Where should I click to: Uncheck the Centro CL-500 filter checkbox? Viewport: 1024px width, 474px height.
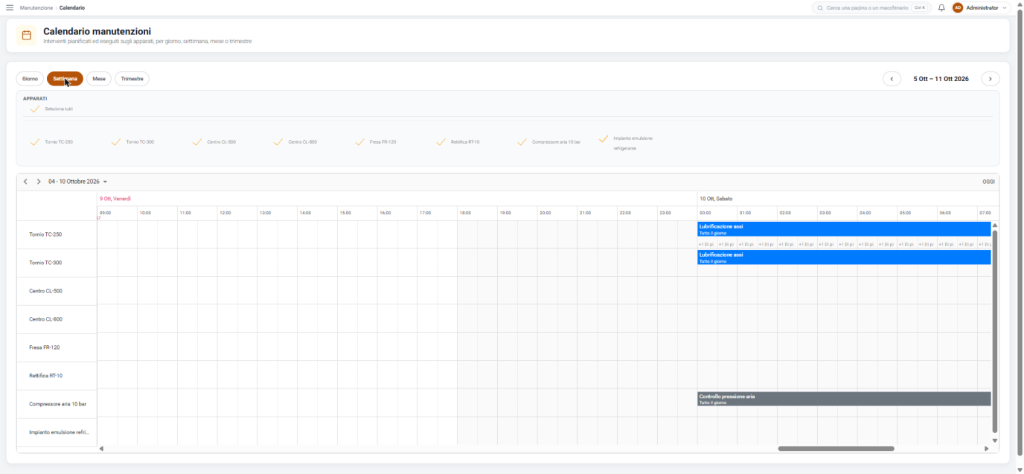[x=197, y=141]
